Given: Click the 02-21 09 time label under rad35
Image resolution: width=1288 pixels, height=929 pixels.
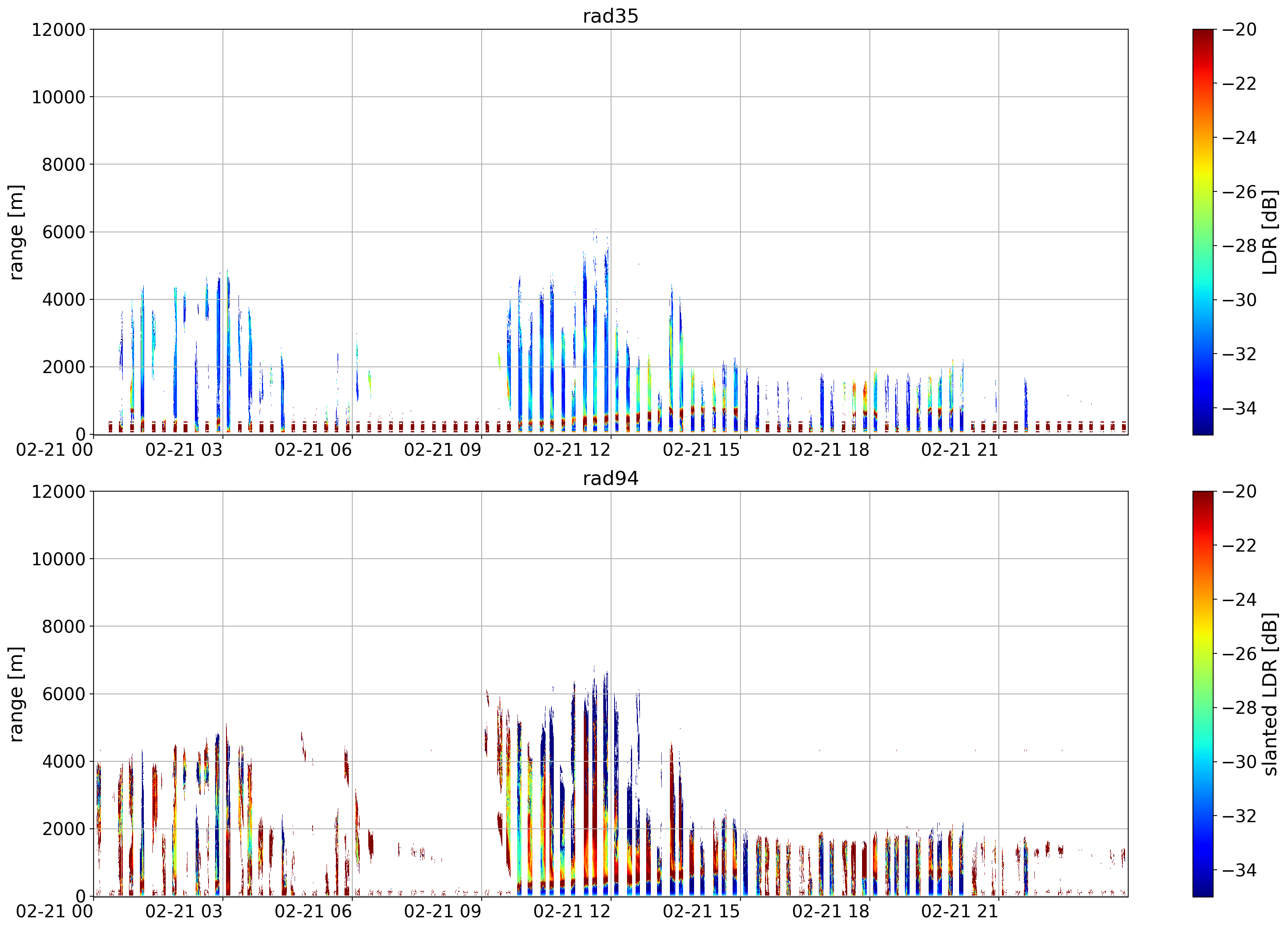Looking at the screenshot, I should pos(443,450).
